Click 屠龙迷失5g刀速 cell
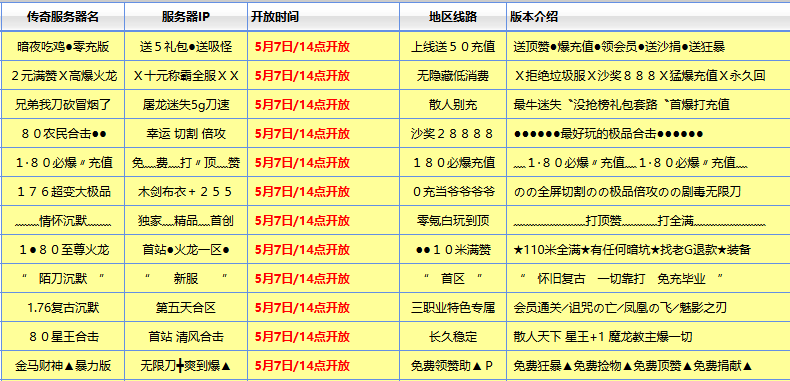Image resolution: width=790 pixels, height=381 pixels. tap(186, 105)
